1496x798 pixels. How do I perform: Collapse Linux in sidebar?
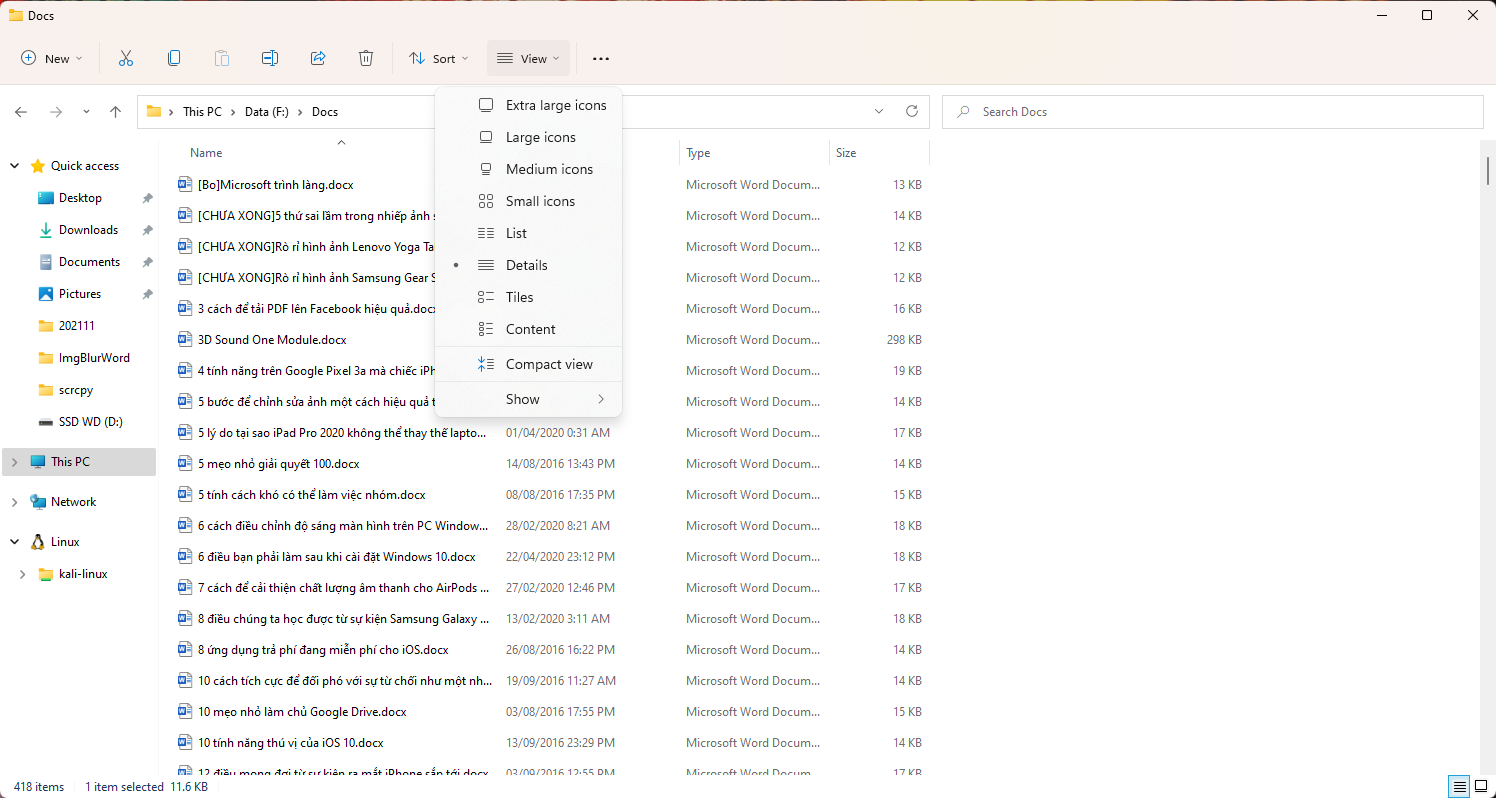[15, 542]
